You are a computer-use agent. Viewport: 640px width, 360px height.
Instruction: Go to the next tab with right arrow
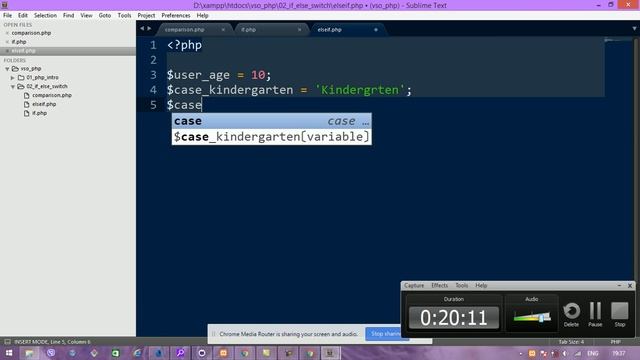[x=149, y=29]
